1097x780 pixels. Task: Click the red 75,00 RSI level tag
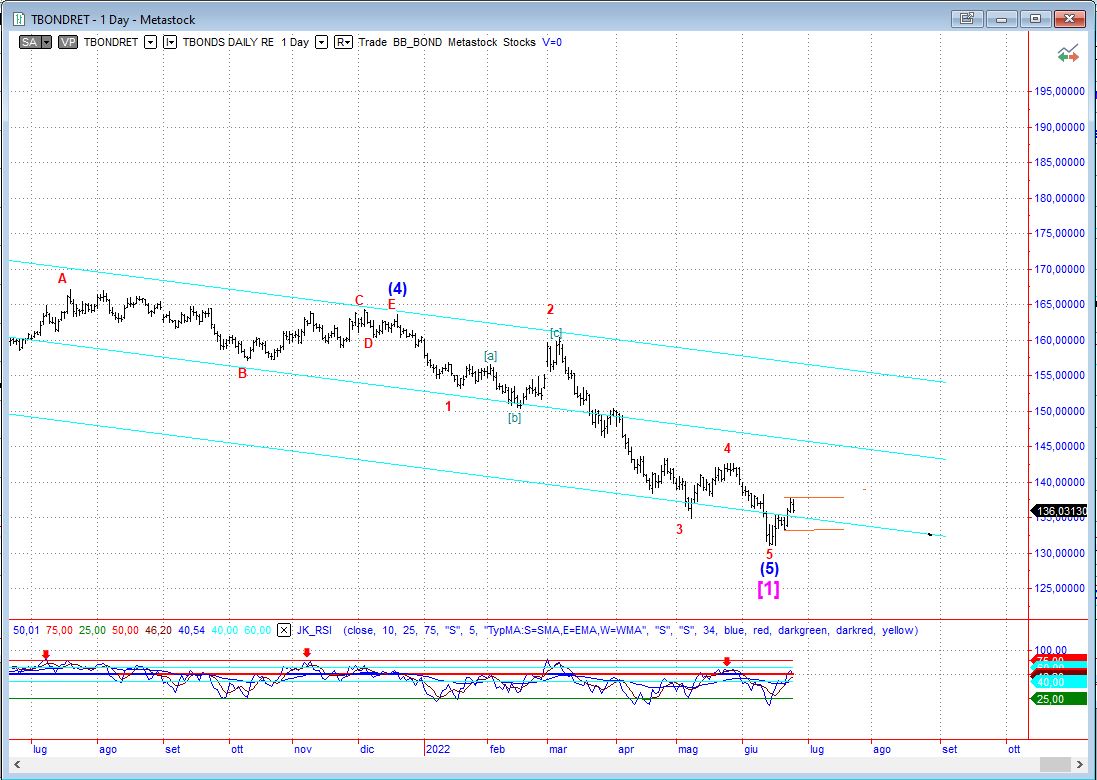[1059, 660]
